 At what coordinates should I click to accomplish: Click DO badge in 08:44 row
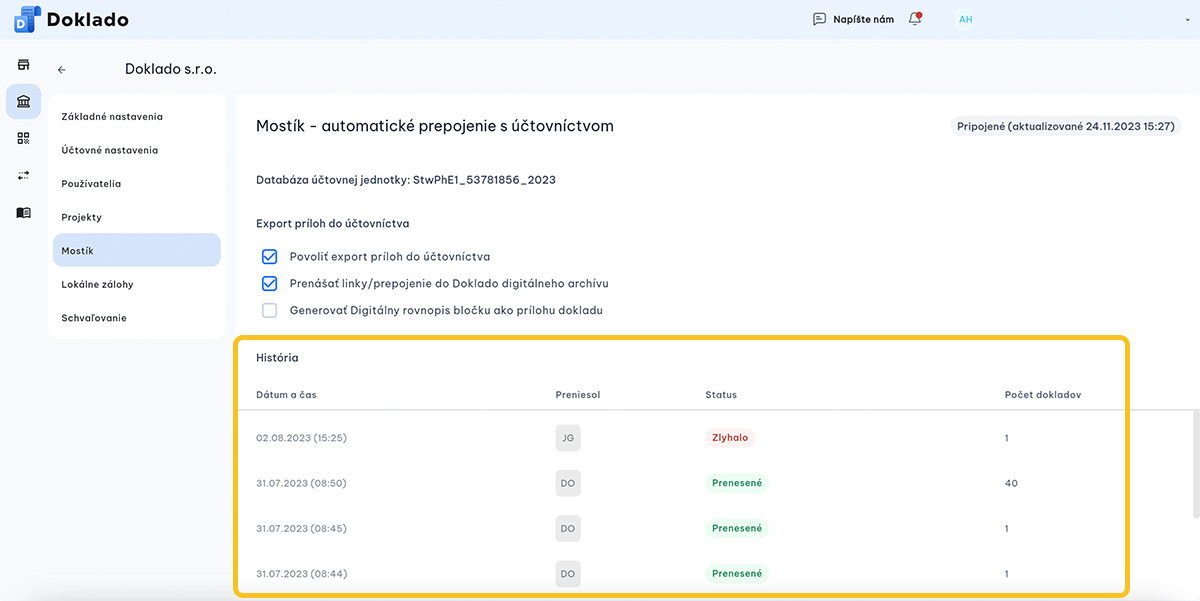point(568,574)
